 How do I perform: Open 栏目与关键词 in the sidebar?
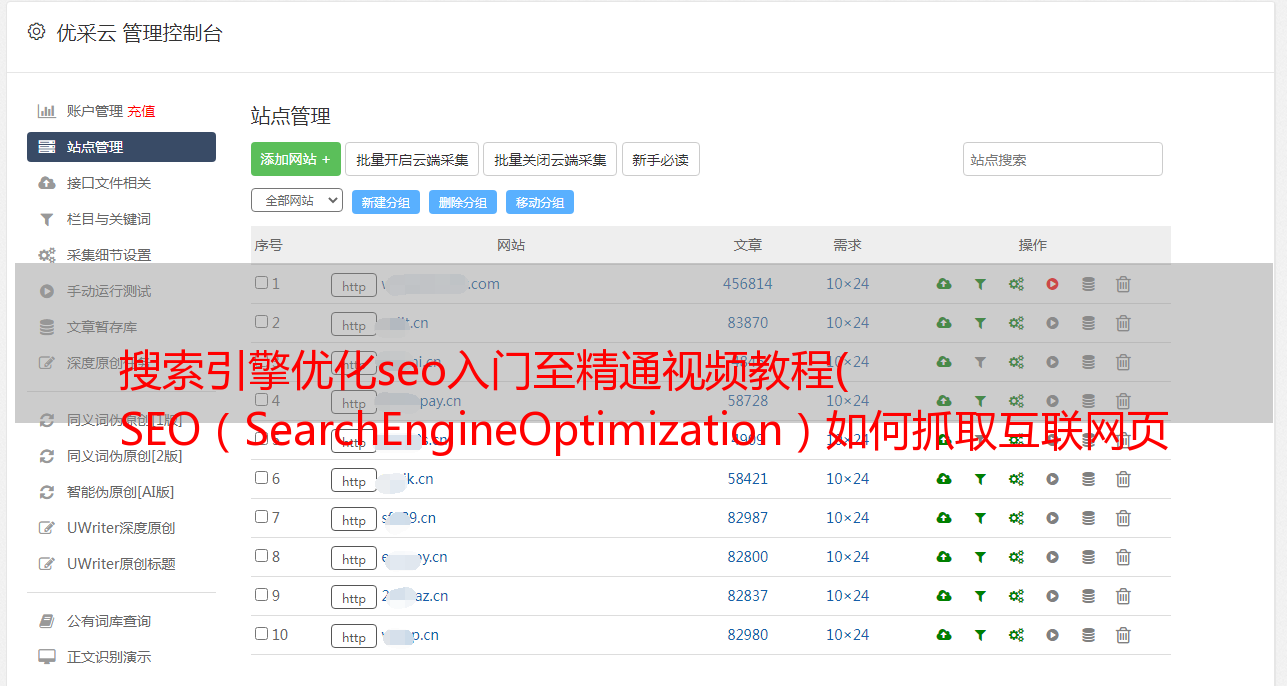[108, 219]
